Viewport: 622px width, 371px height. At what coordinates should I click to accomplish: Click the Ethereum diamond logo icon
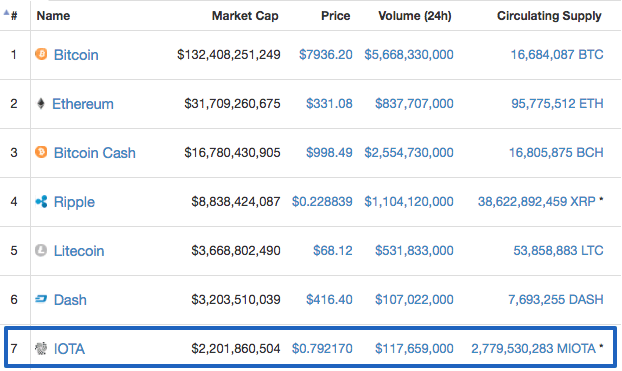click(x=40, y=104)
